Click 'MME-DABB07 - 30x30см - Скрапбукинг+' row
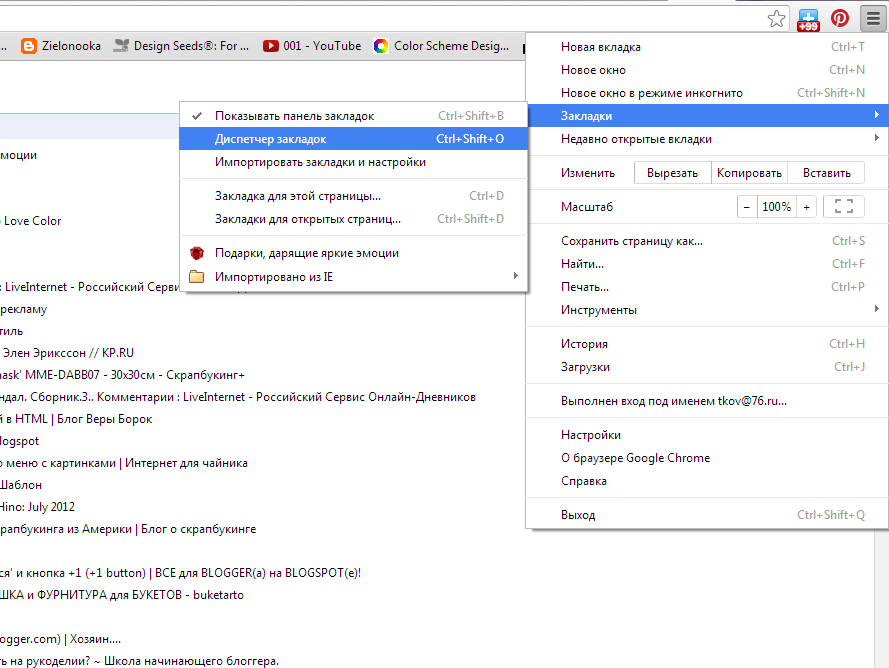Image resolution: width=889 pixels, height=668 pixels. pos(122,375)
